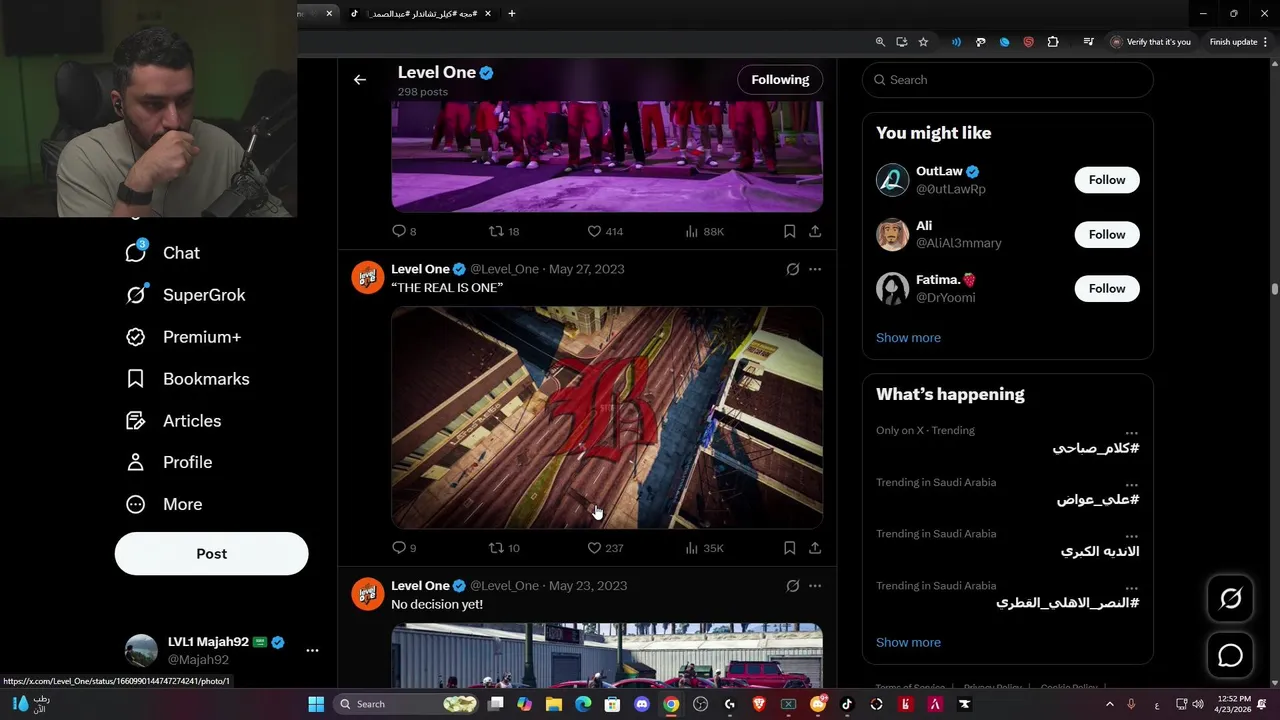Open a new browser tab with plus
1280x720 pixels.
click(x=512, y=14)
